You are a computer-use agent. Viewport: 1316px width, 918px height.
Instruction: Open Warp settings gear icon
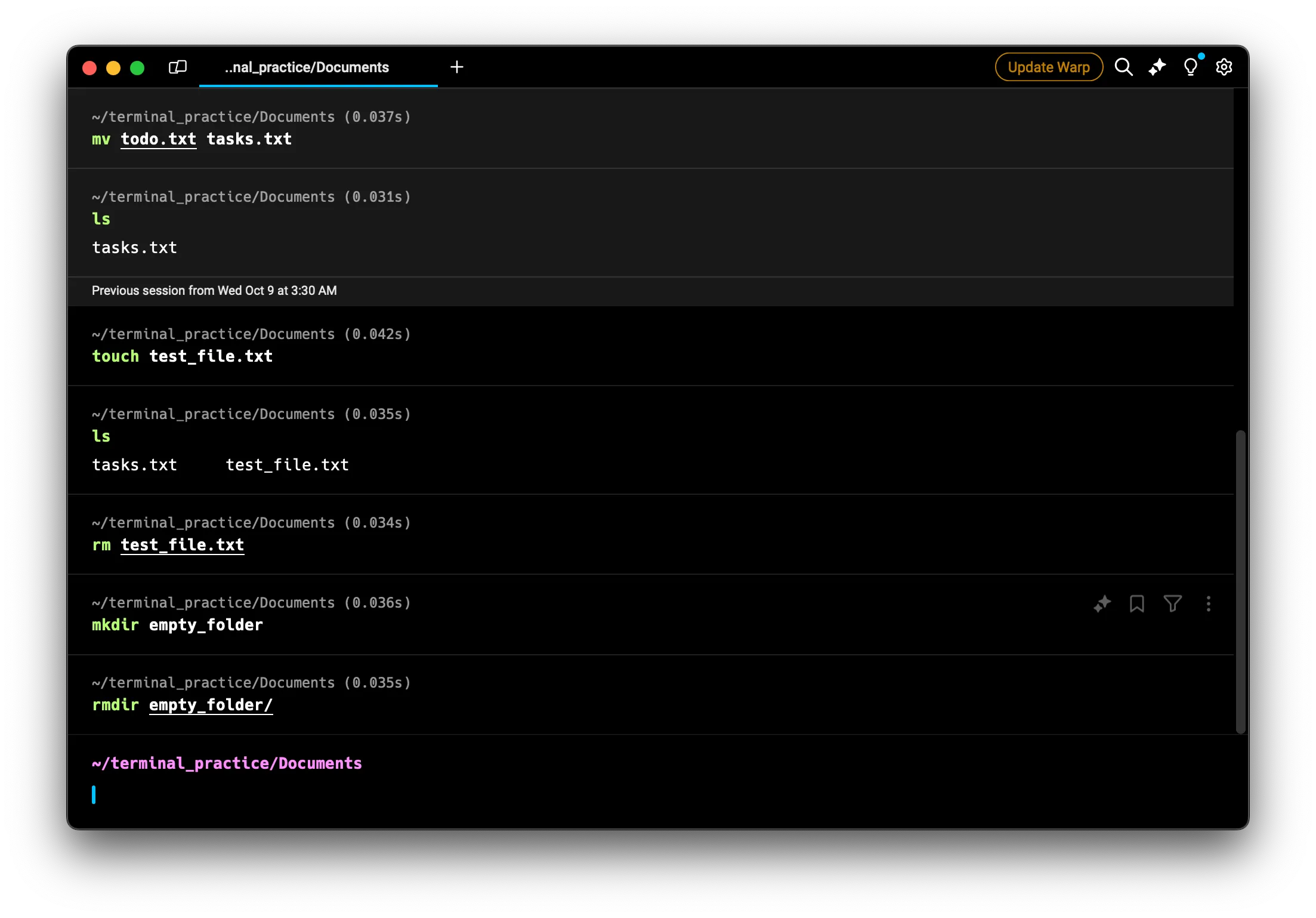pos(1224,67)
